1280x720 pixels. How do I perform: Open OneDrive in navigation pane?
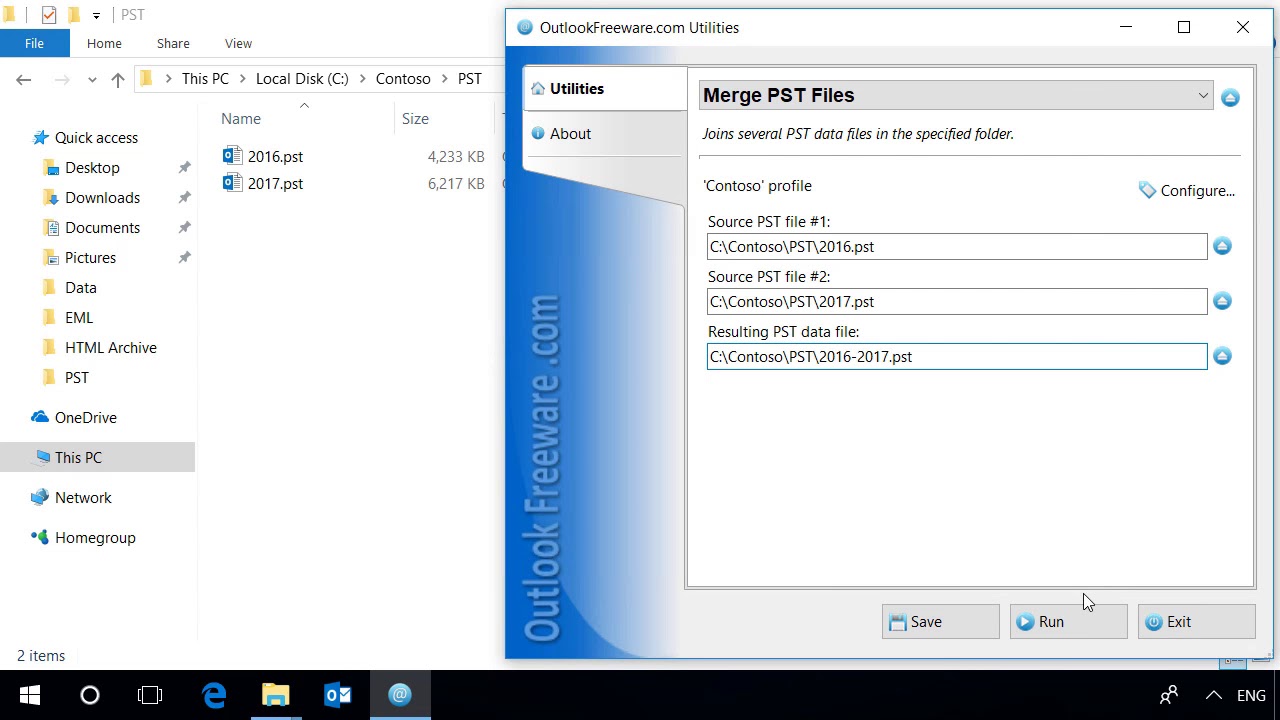[x=85, y=418]
